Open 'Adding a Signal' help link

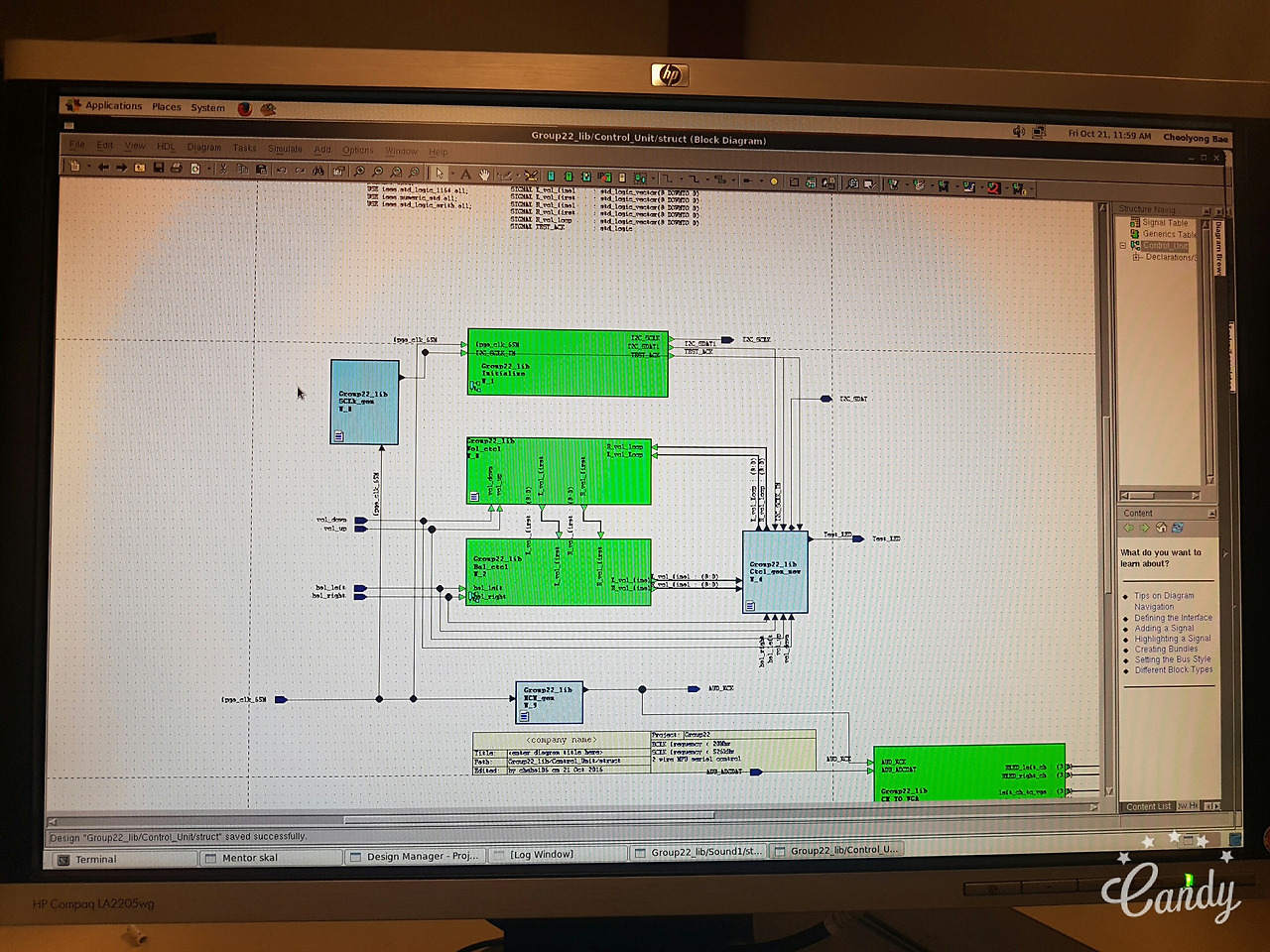point(1165,629)
